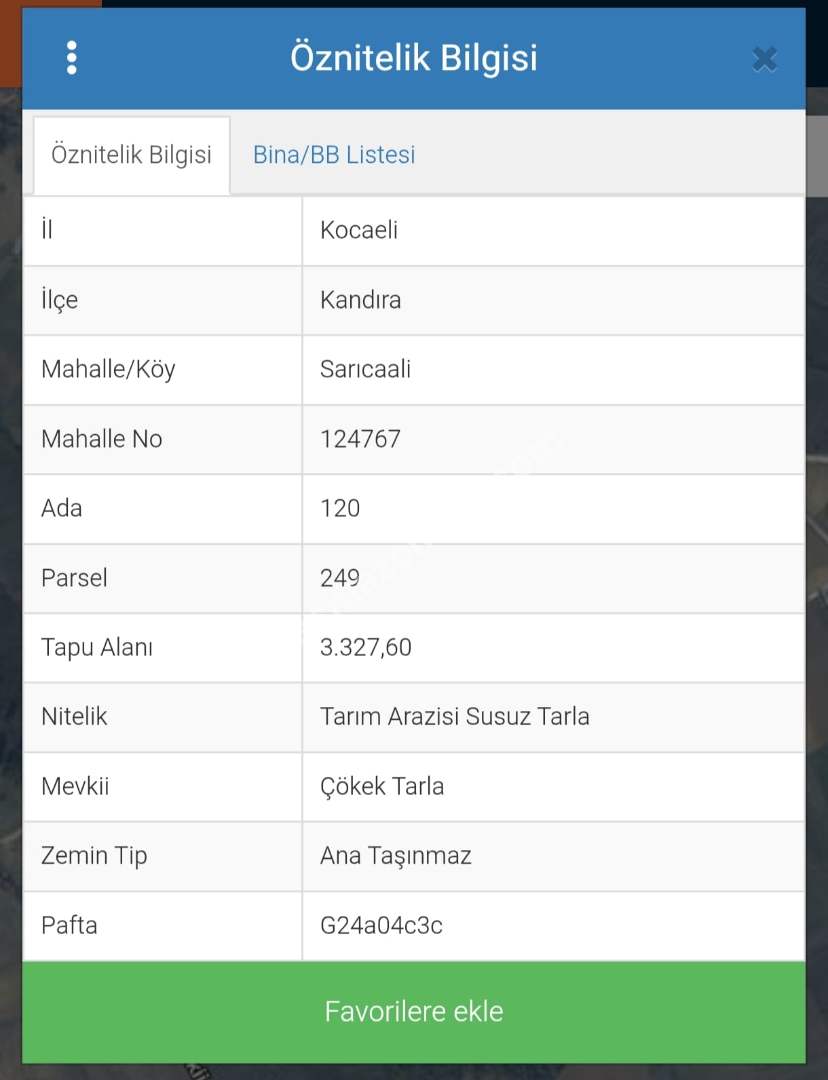Click the İl value Kocaeli
This screenshot has width=828, height=1080.
click(x=359, y=230)
